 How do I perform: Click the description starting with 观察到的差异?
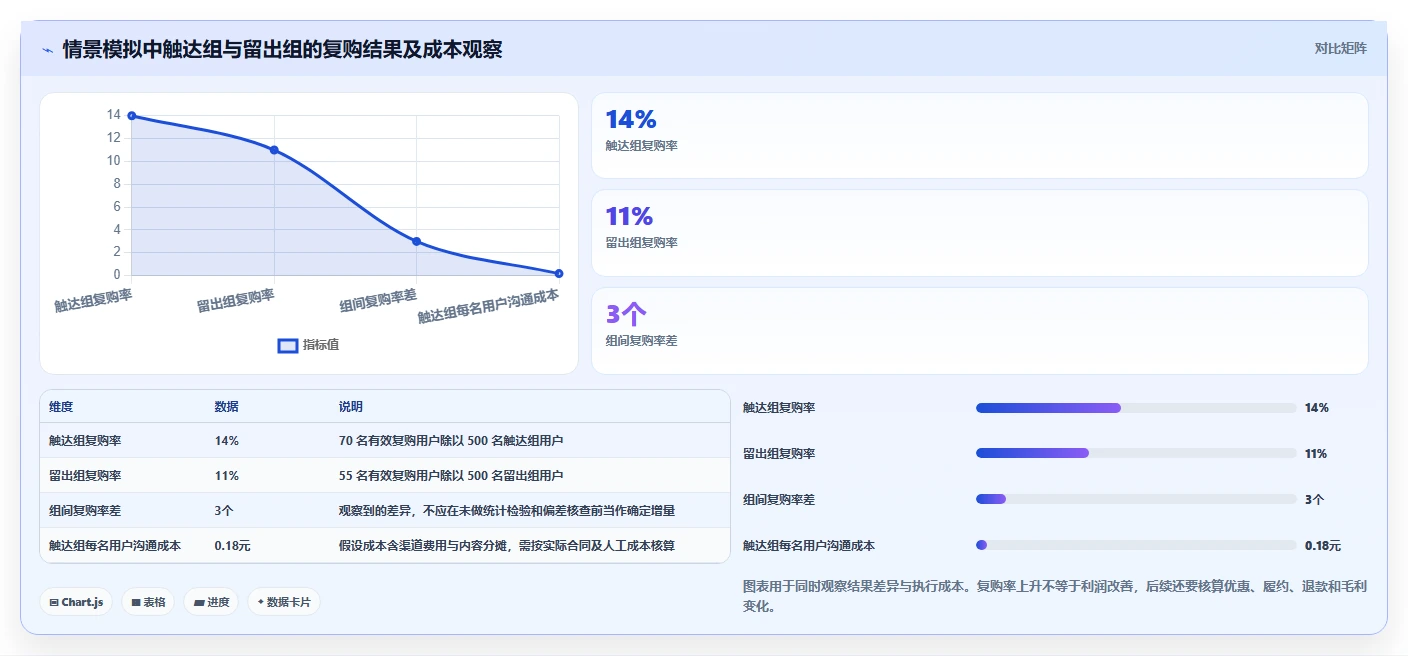click(507, 510)
